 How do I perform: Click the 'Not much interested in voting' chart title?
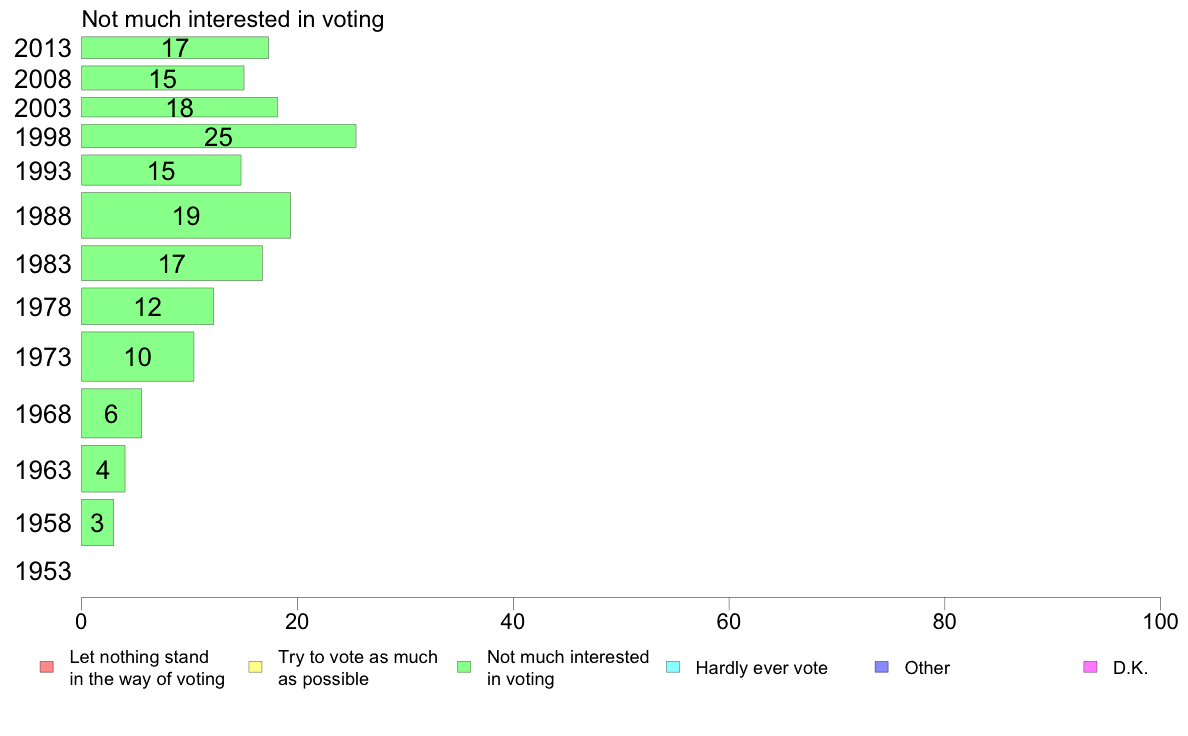point(233,19)
